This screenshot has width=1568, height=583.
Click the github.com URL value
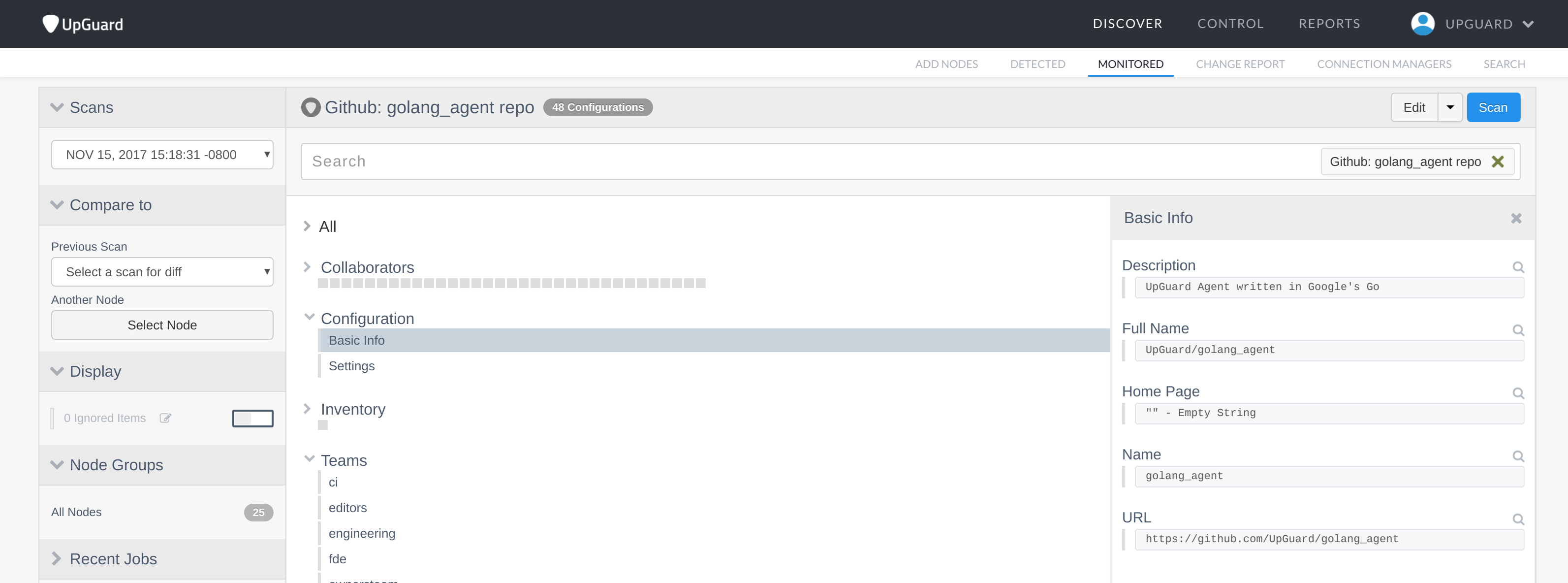(x=1329, y=540)
